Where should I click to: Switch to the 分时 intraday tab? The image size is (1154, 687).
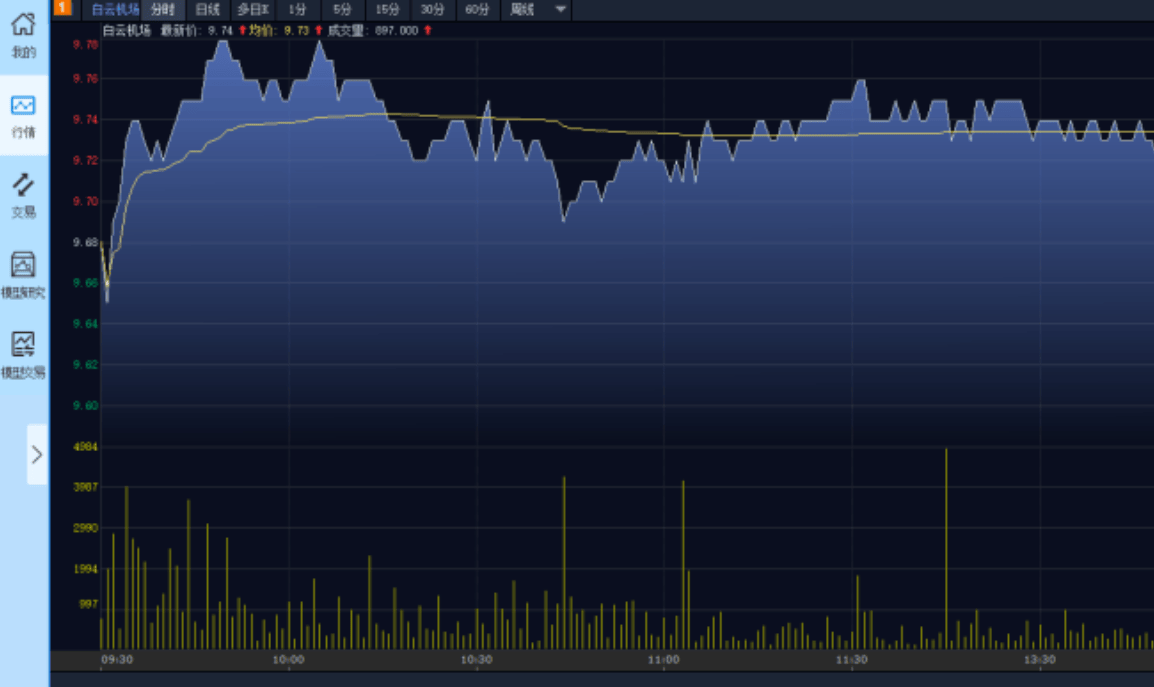pos(162,9)
